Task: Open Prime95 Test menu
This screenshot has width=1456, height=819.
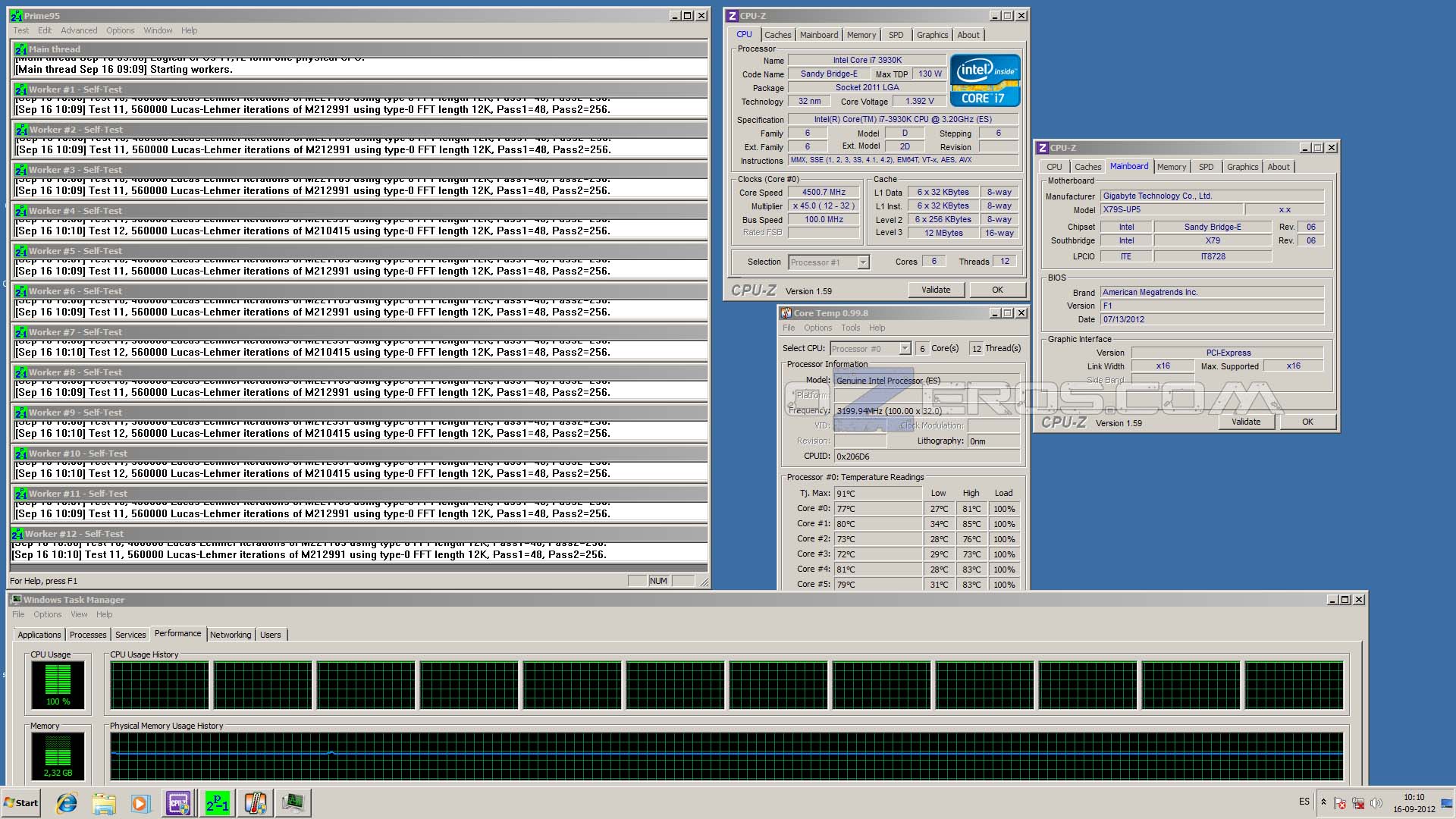Action: [21, 30]
